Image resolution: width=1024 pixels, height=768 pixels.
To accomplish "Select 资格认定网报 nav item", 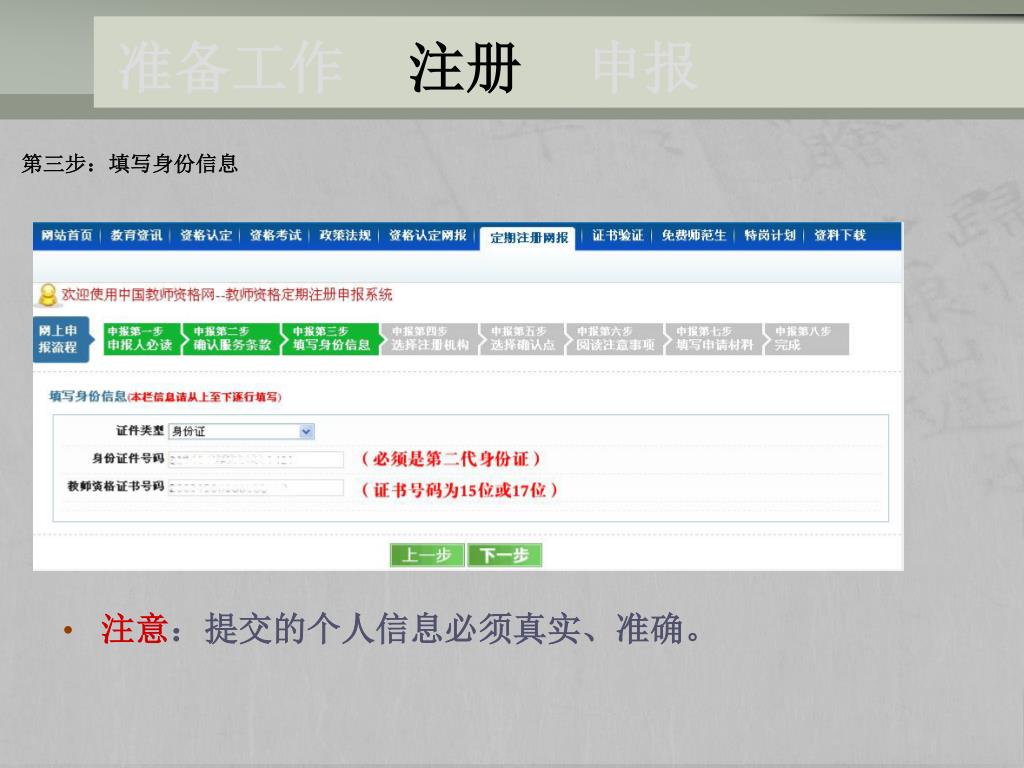I will [x=428, y=235].
